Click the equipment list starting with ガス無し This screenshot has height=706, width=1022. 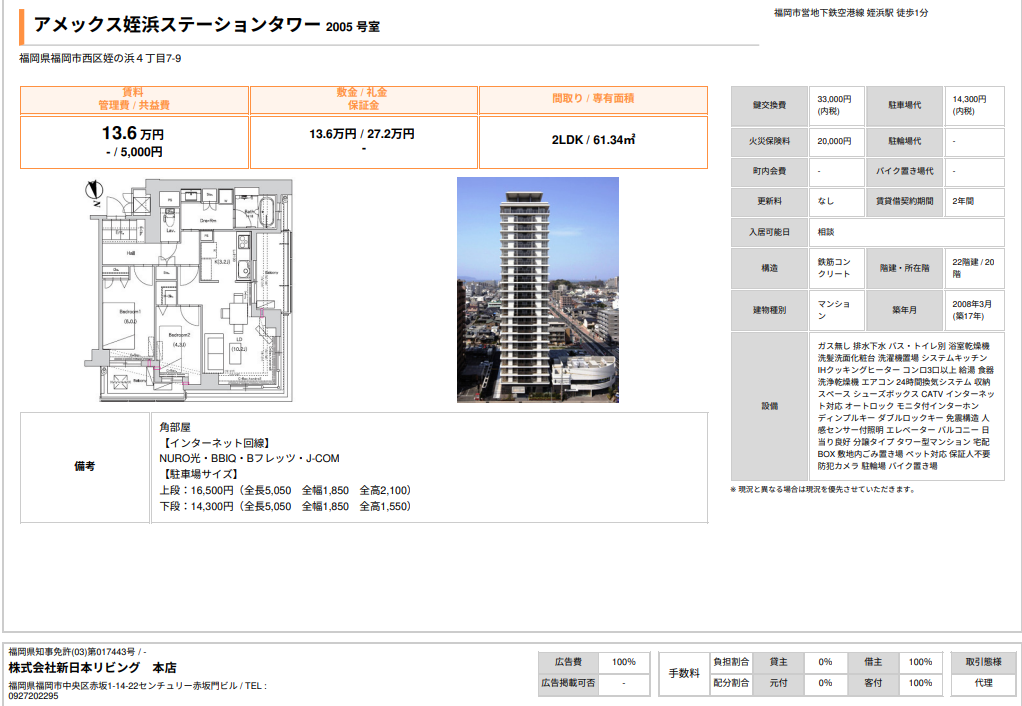906,406
